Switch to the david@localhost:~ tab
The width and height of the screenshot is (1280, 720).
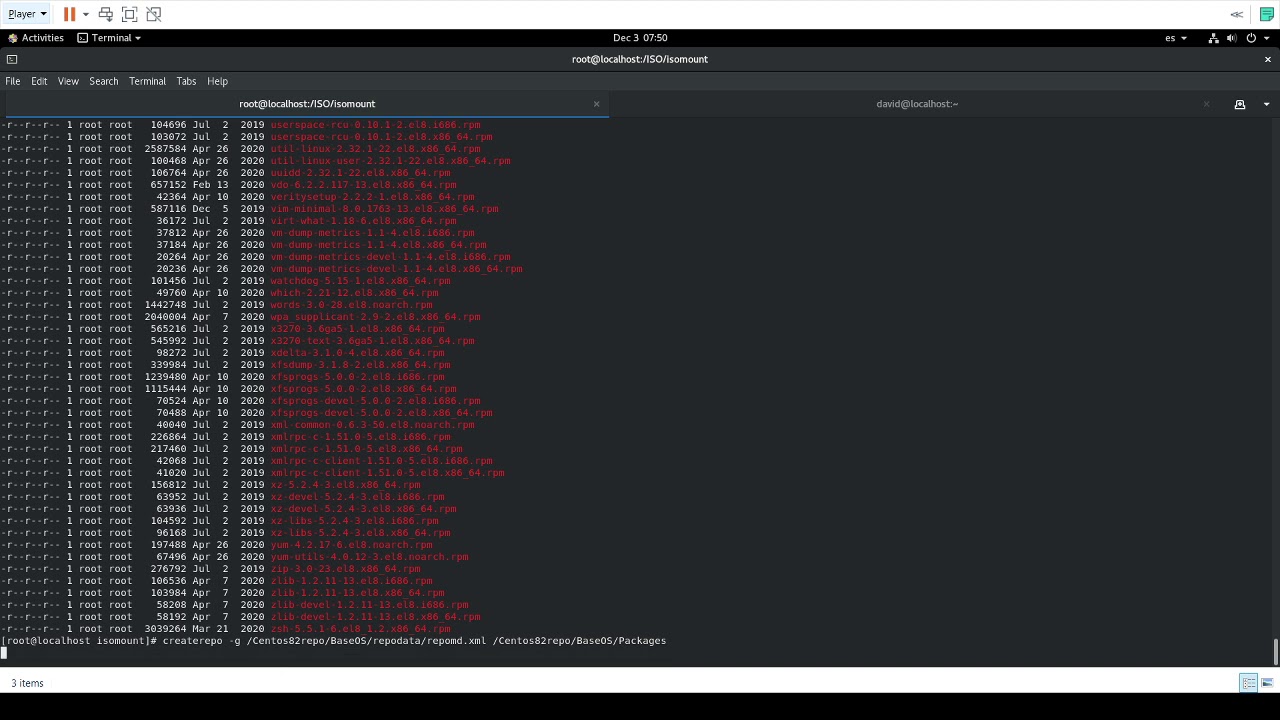(916, 104)
